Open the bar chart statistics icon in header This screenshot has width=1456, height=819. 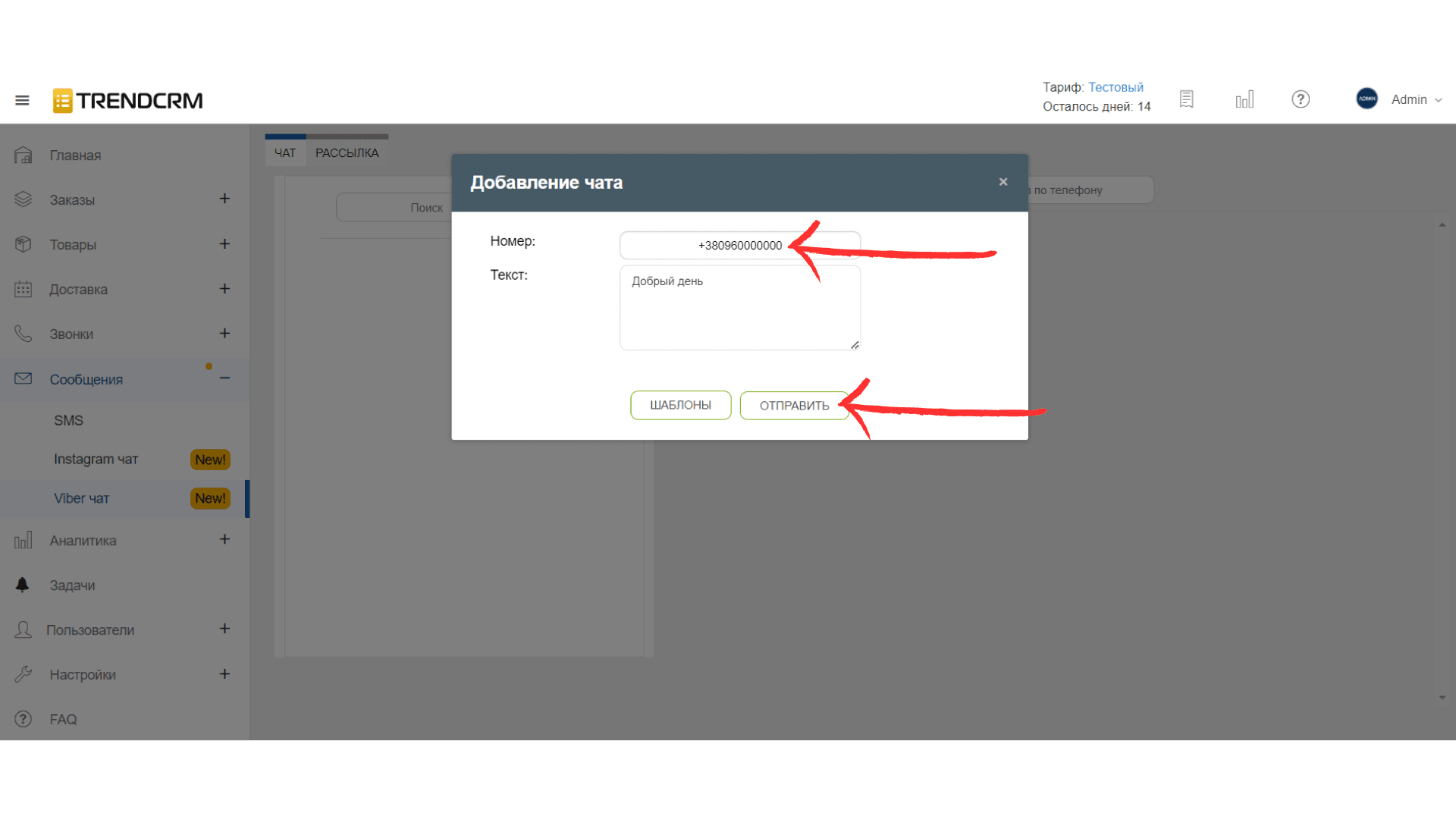1244,99
